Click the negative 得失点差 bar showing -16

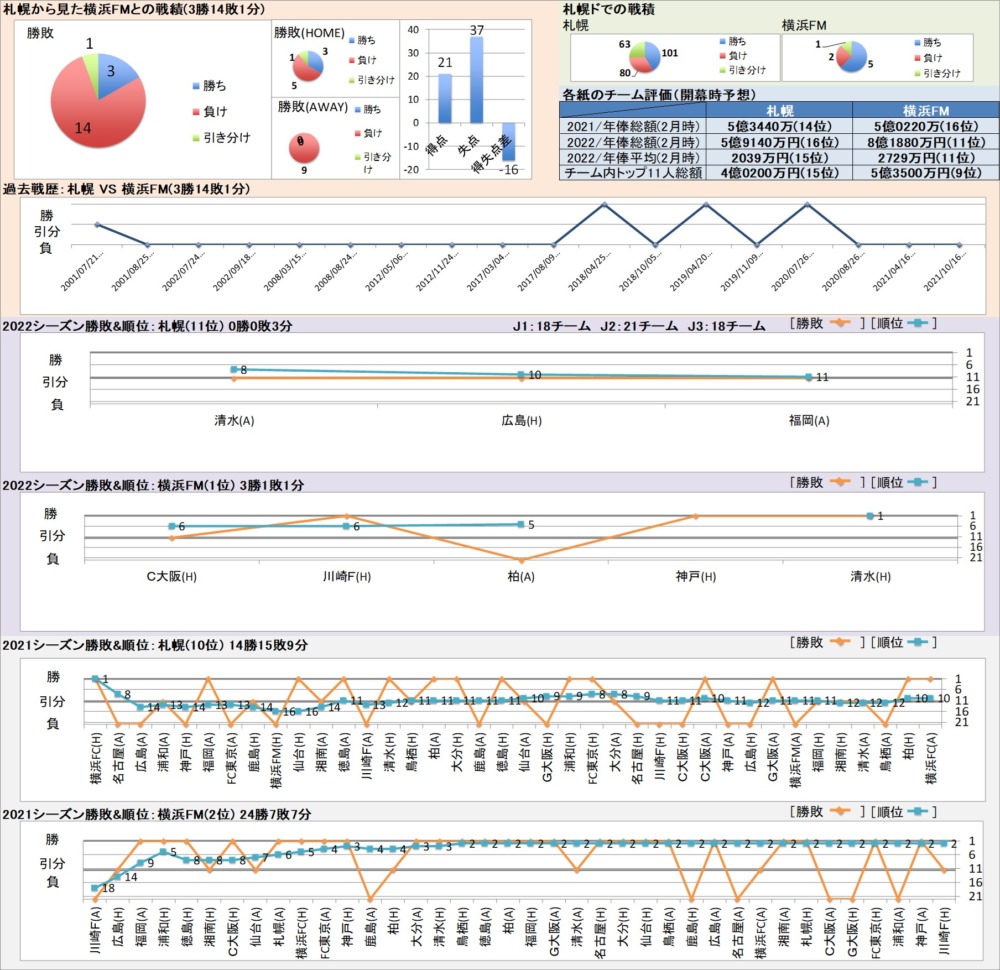pos(508,141)
